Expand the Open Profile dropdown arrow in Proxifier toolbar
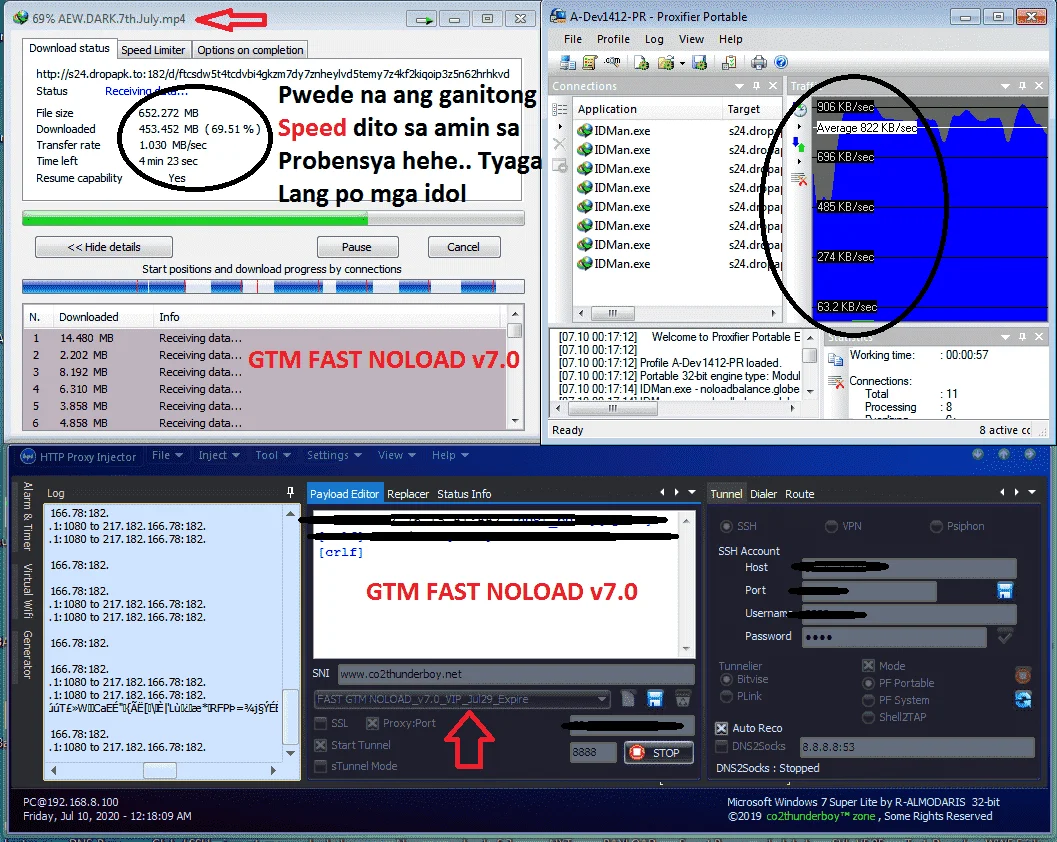Image resolution: width=1057 pixels, height=842 pixels. [682, 63]
